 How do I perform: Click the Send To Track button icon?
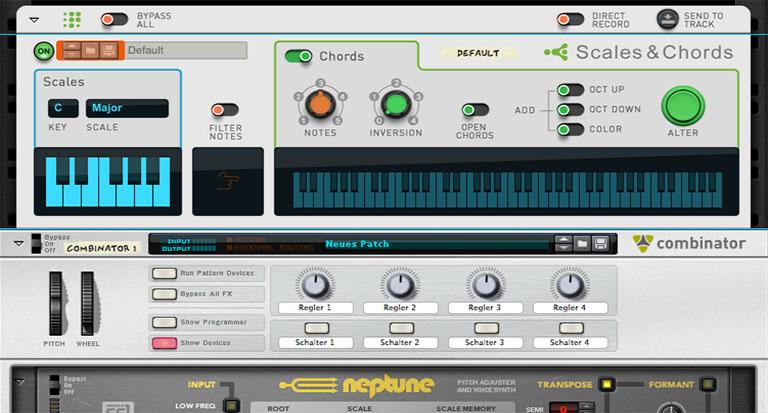667,20
